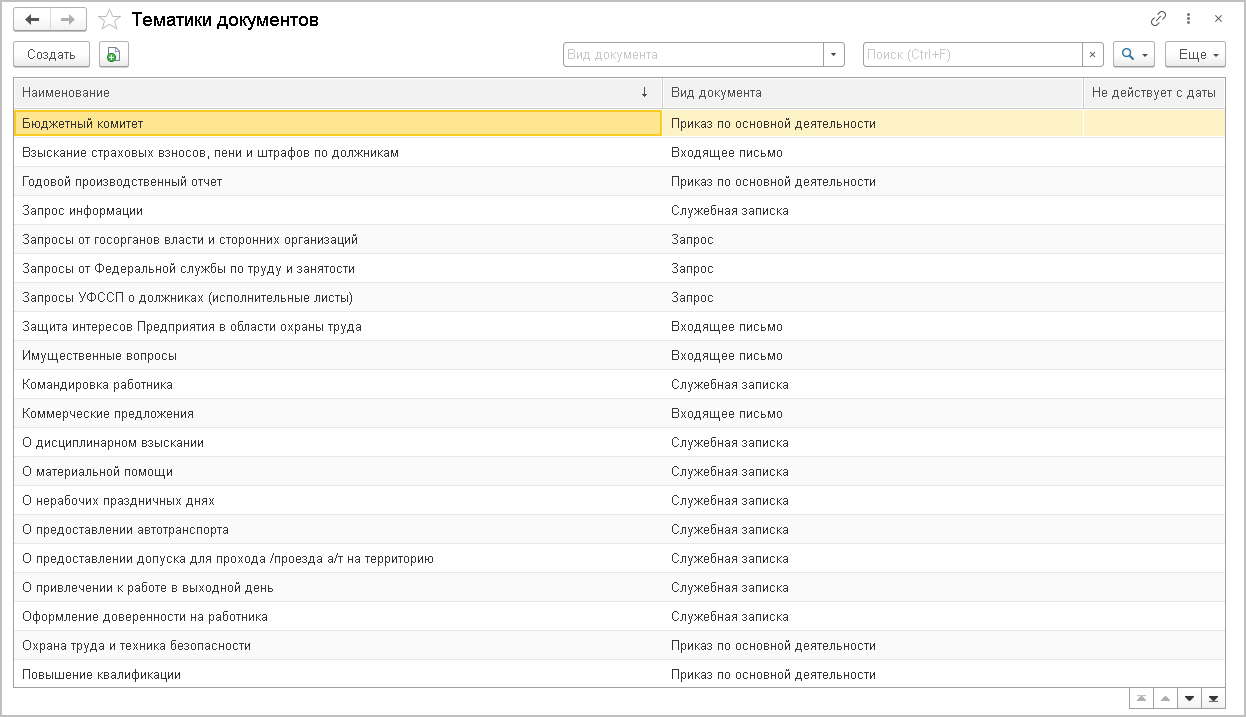Click the Не действует с даты header
1246x717 pixels.
click(x=1154, y=93)
